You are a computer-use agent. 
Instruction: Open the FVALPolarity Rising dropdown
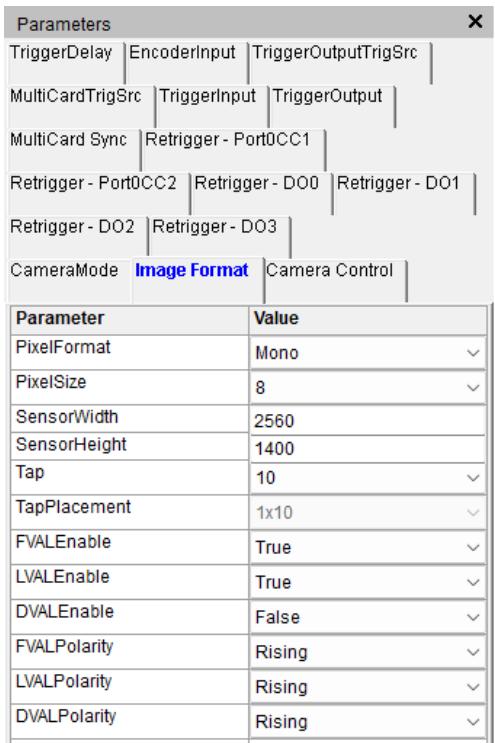[368, 652]
